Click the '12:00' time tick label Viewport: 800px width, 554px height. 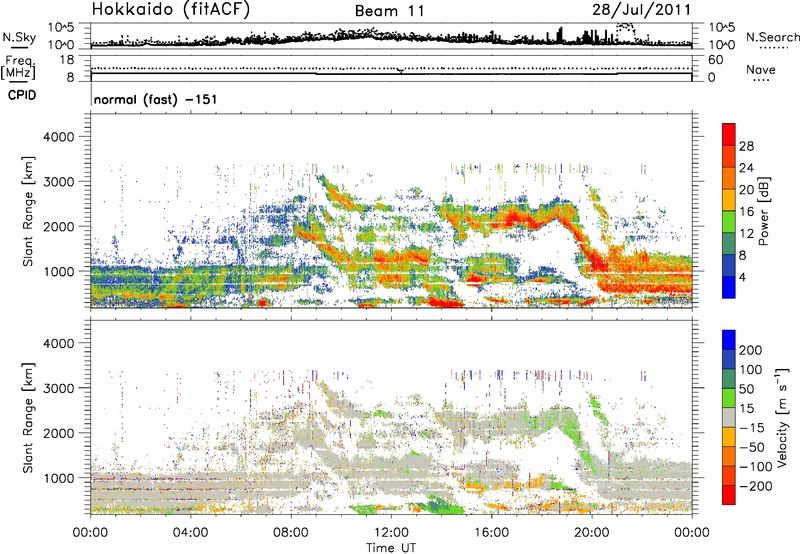391,533
